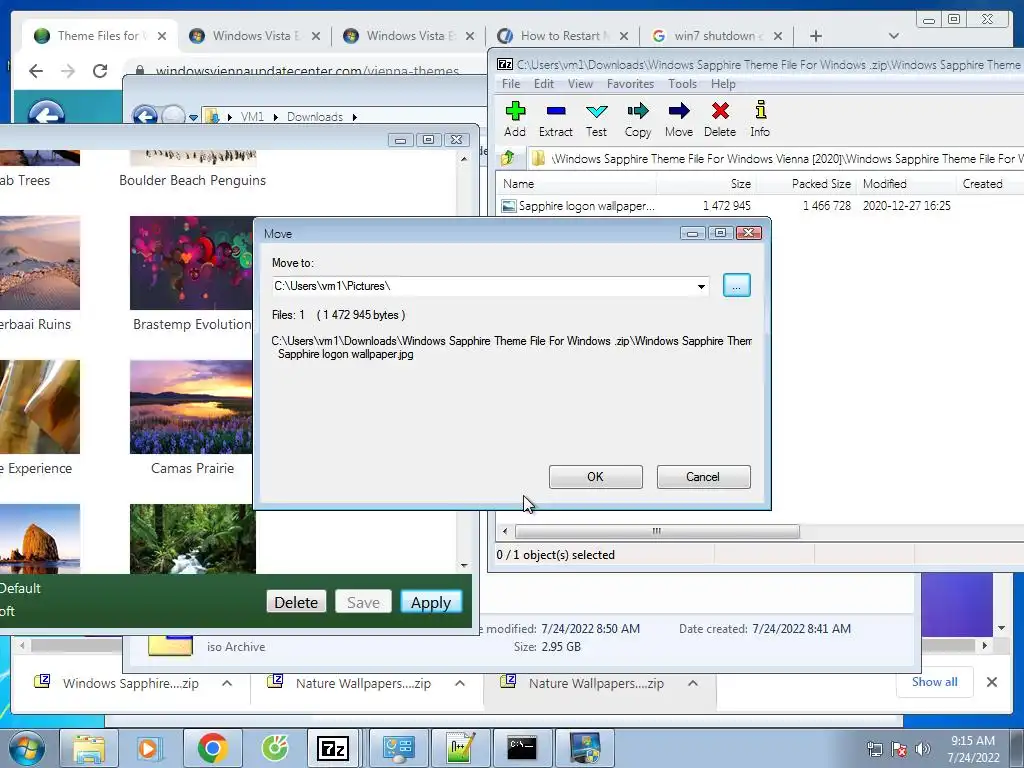Open the Favorites menu in 7-Zip
The height and width of the screenshot is (768, 1024).
630,84
